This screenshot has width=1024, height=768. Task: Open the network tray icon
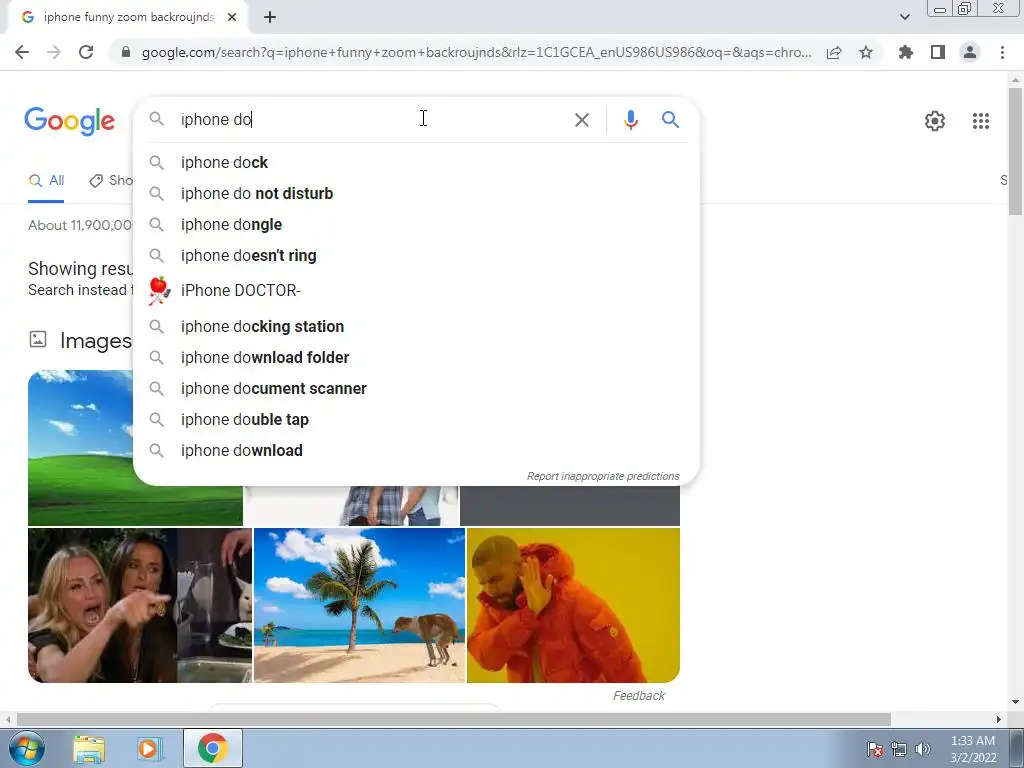(x=899, y=749)
